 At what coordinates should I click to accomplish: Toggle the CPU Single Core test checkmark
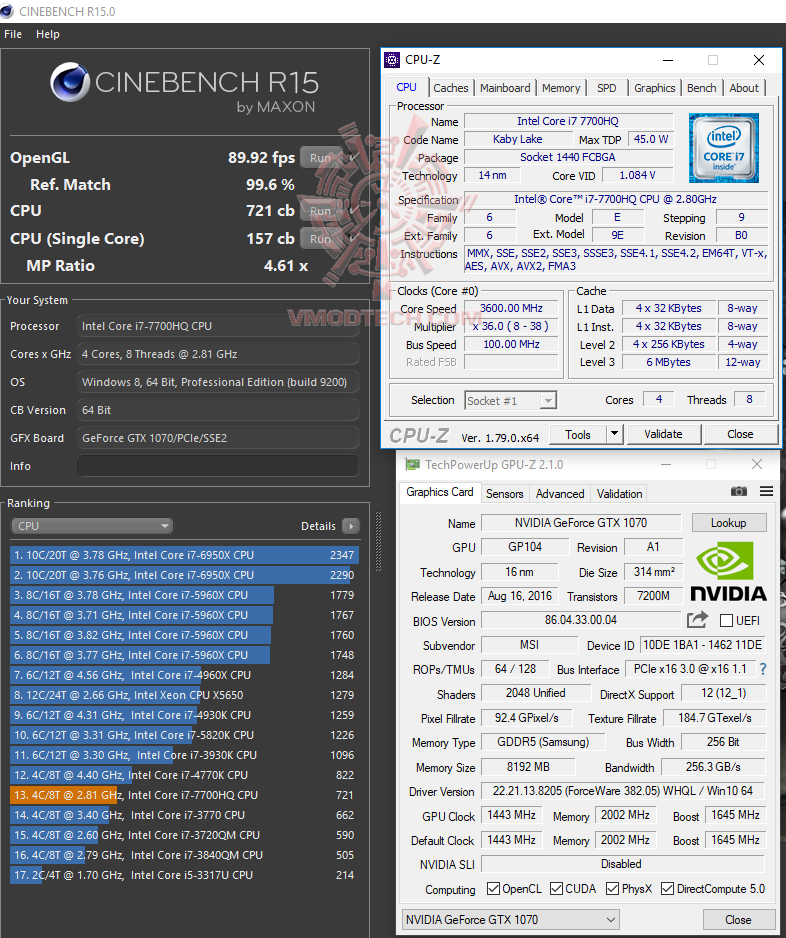click(x=354, y=238)
